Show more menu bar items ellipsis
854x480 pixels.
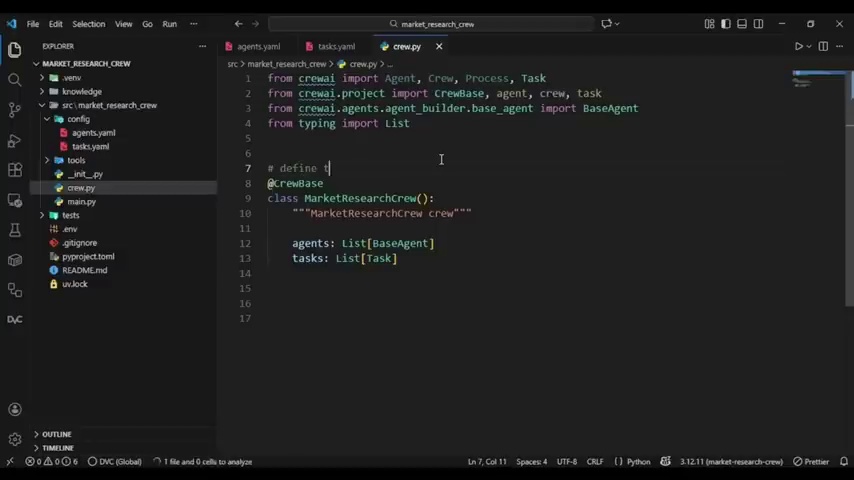click(193, 24)
